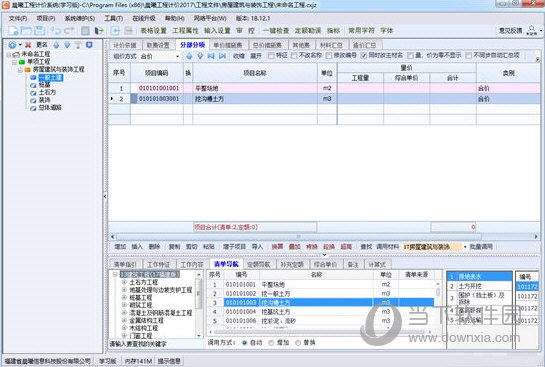545x367 pixels.
Task: Click the move-up arrow icon in tree toolbar
Action: point(56,45)
